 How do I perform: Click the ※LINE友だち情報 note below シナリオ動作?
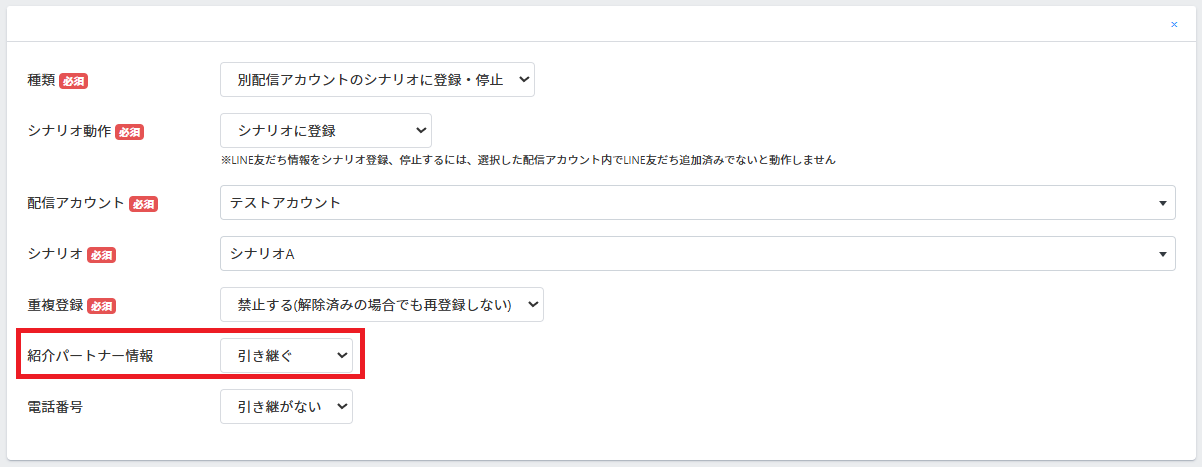[528, 159]
